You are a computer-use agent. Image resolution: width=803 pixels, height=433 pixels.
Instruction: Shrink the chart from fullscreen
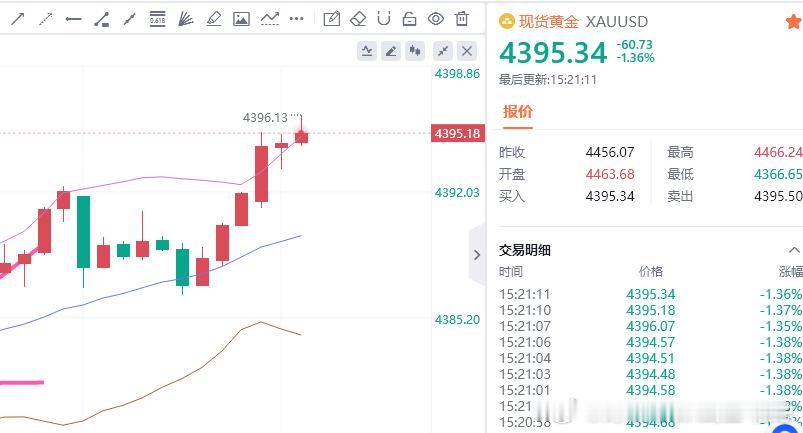pos(442,51)
